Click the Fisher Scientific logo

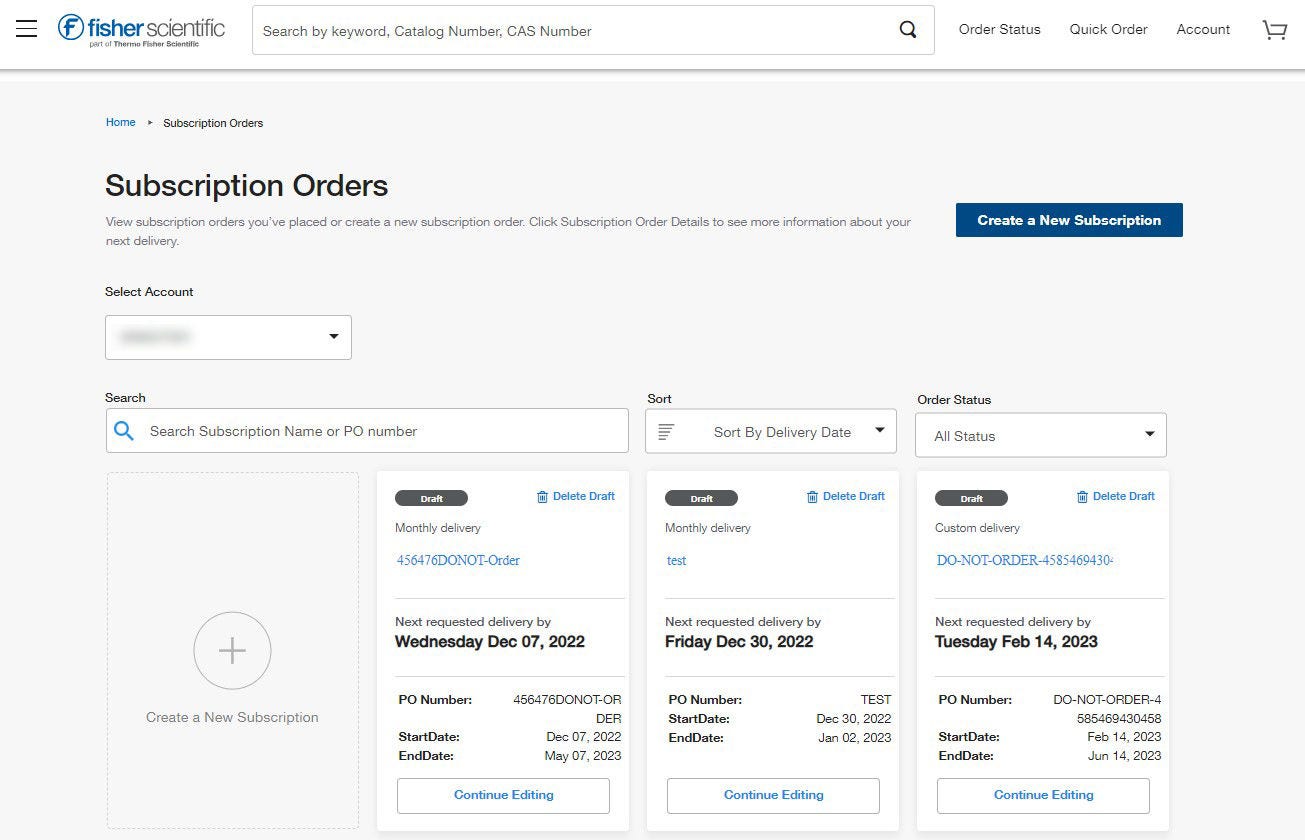click(140, 29)
